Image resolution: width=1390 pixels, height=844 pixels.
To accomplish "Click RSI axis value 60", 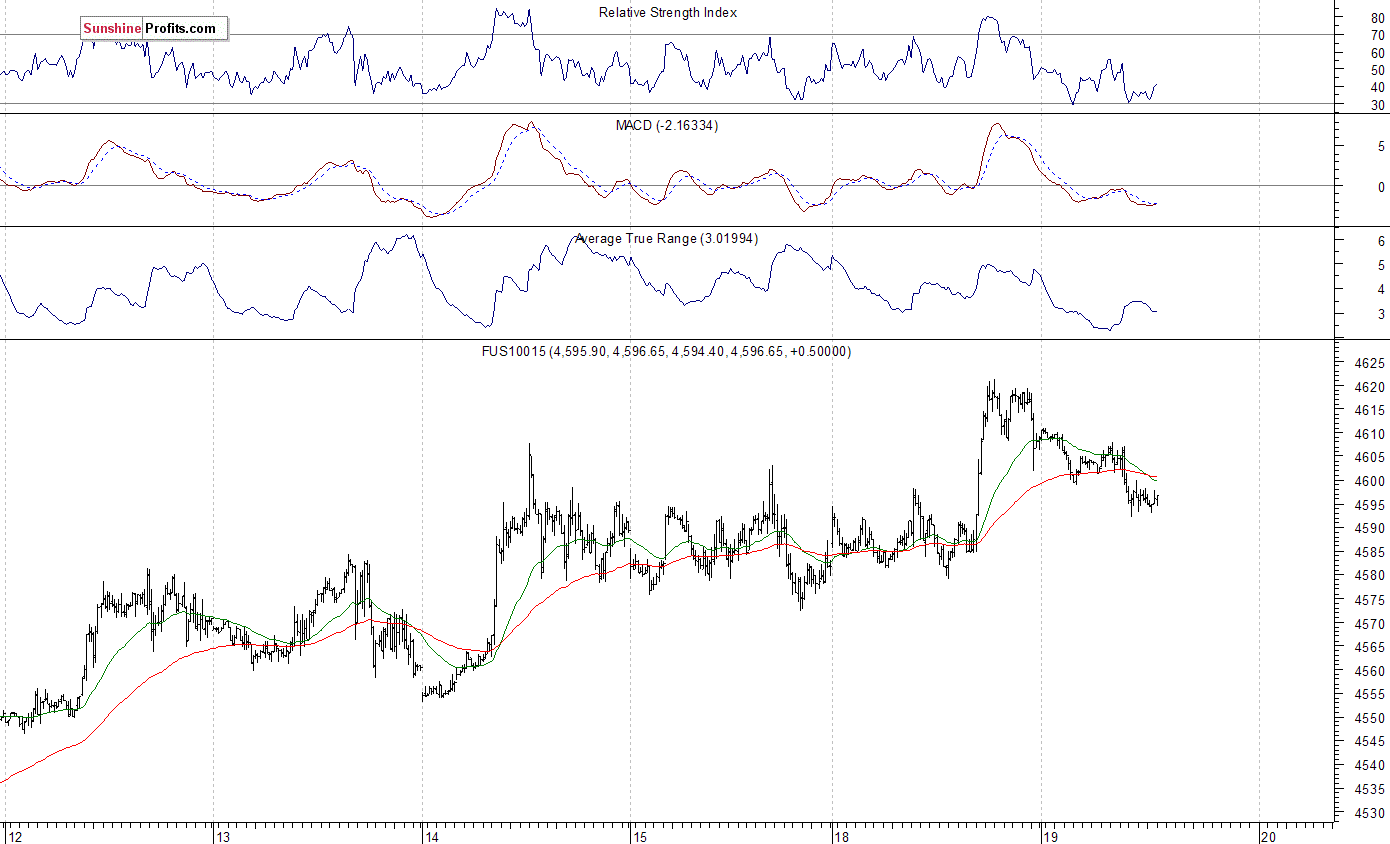I will pos(1377,53).
